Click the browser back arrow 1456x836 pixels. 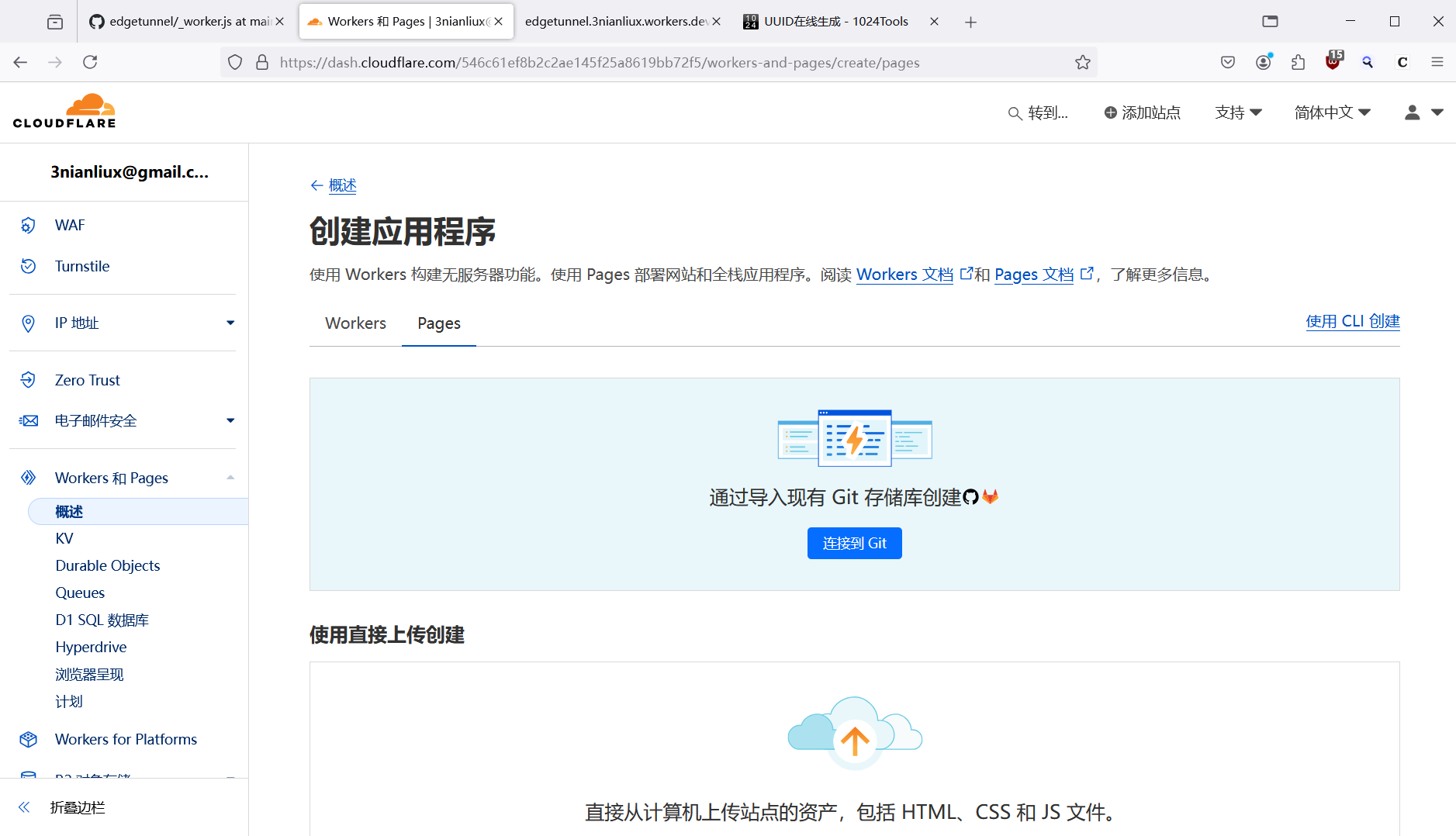[21, 62]
